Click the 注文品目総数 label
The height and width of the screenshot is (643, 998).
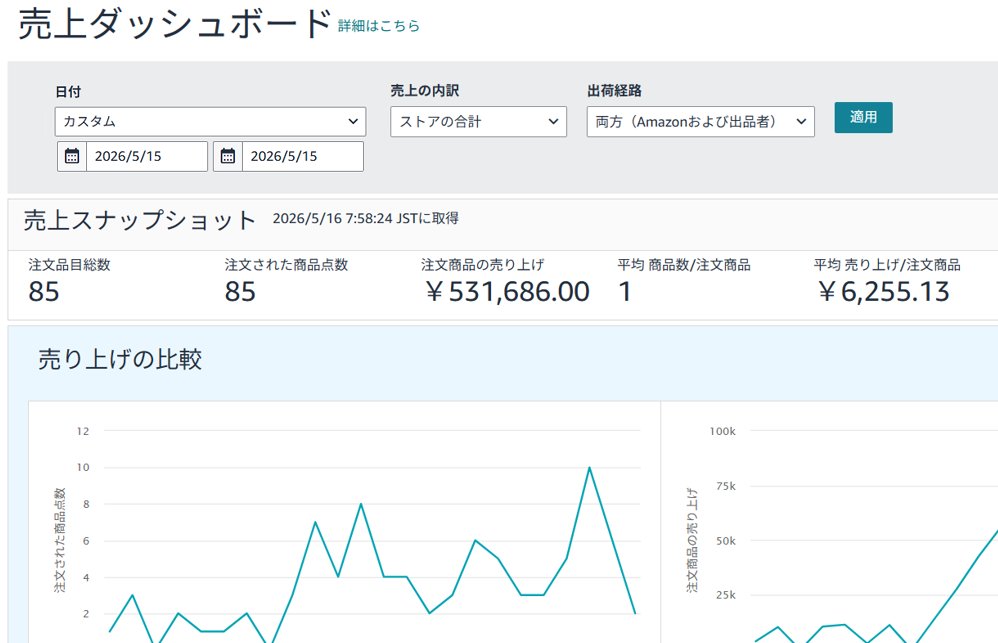[69, 265]
